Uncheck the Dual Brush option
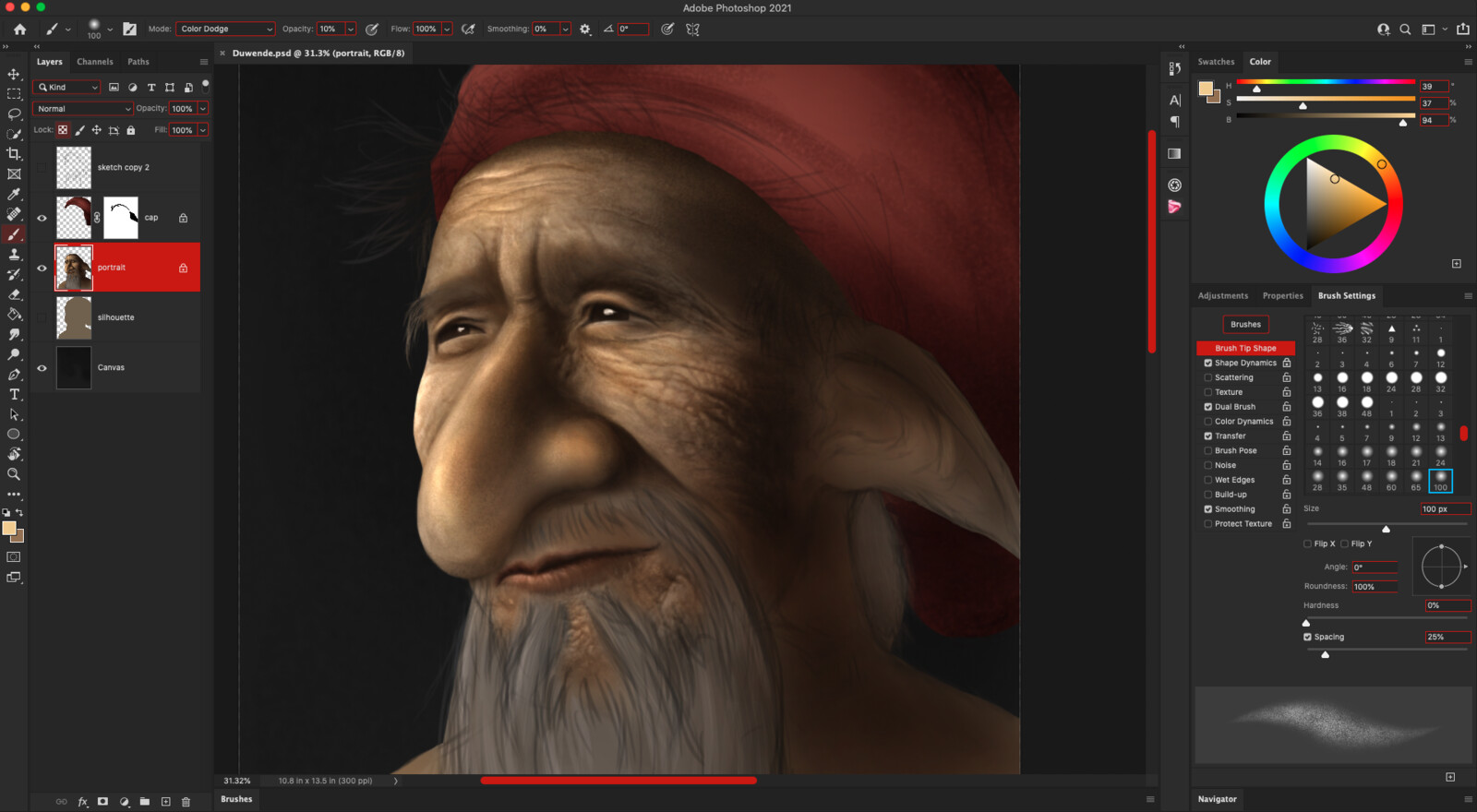 (x=1207, y=407)
